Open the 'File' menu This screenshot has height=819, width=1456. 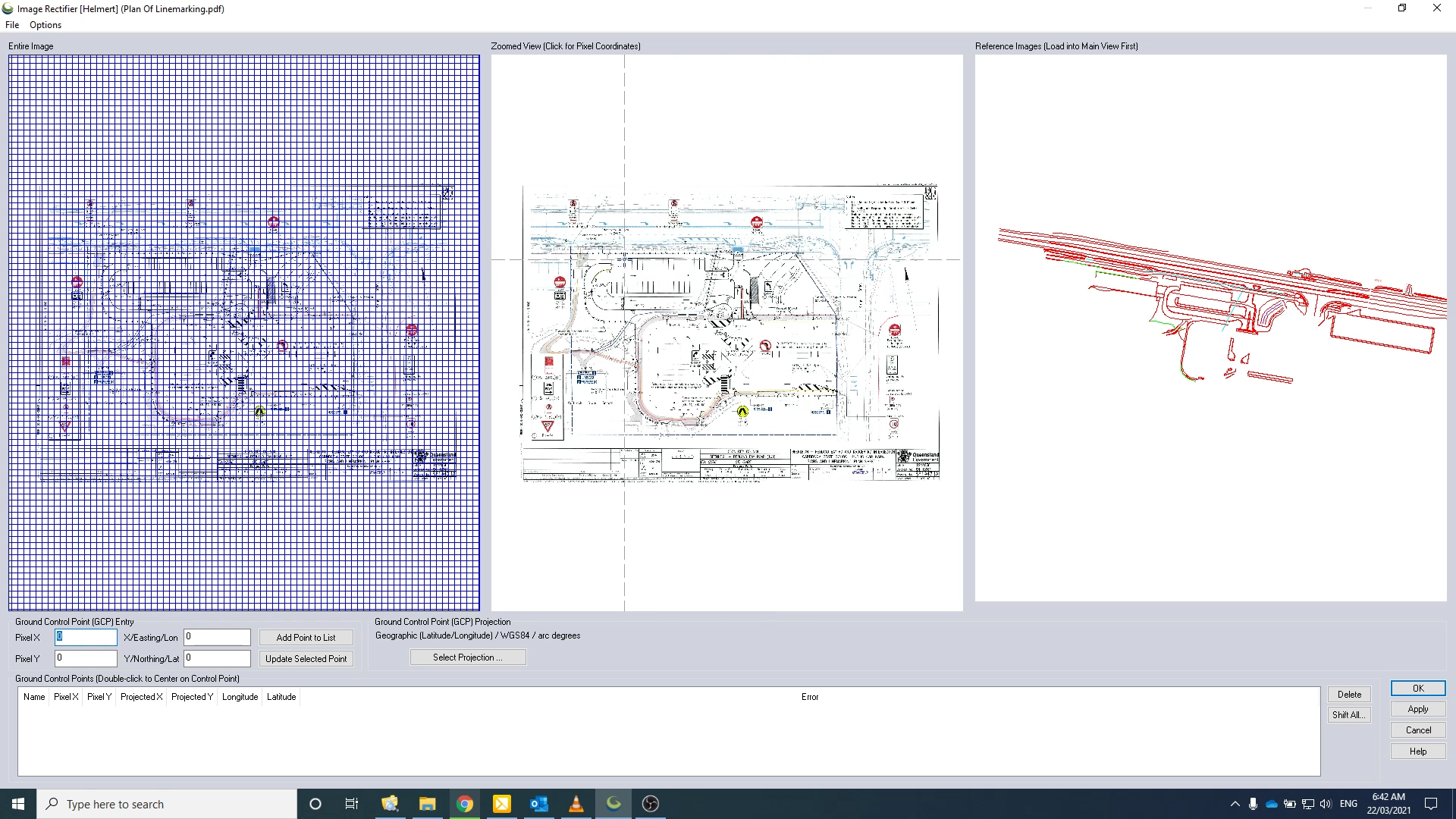[x=12, y=24]
